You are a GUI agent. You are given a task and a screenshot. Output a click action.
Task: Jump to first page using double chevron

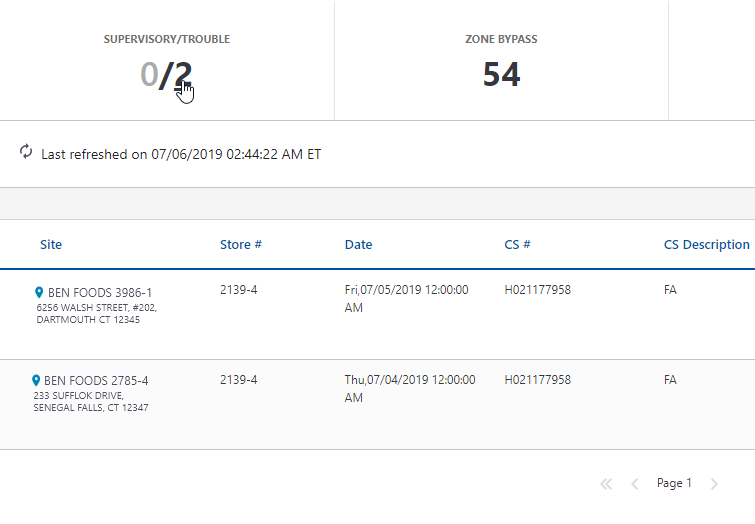click(x=605, y=484)
